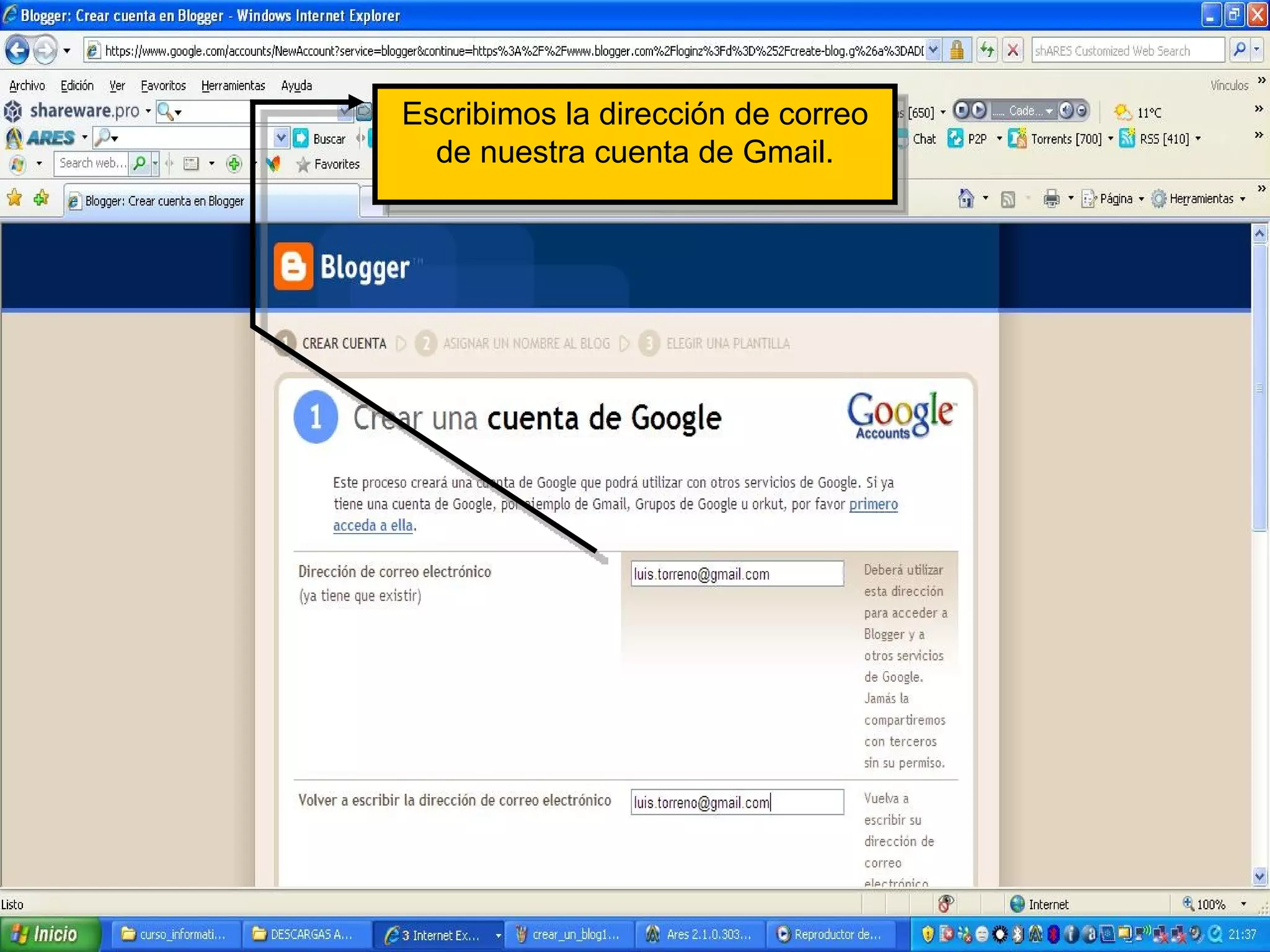Viewport: 1270px width, 952px height.
Task: Open the Ayuda menu
Action: click(x=296, y=86)
